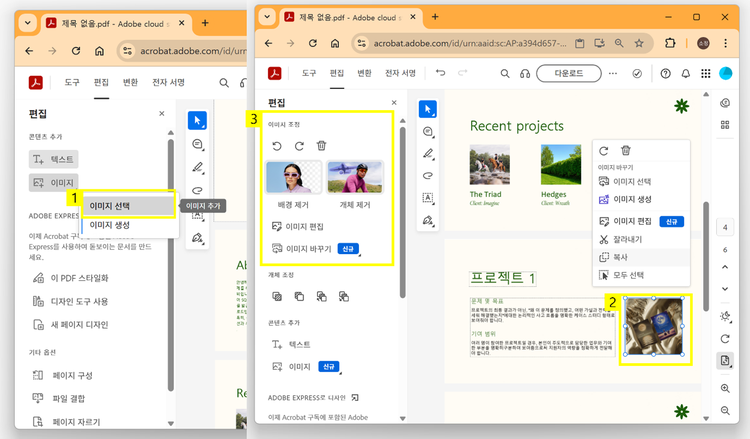
Task: Open search in right window Acrobat toolbar
Action: click(x=505, y=74)
